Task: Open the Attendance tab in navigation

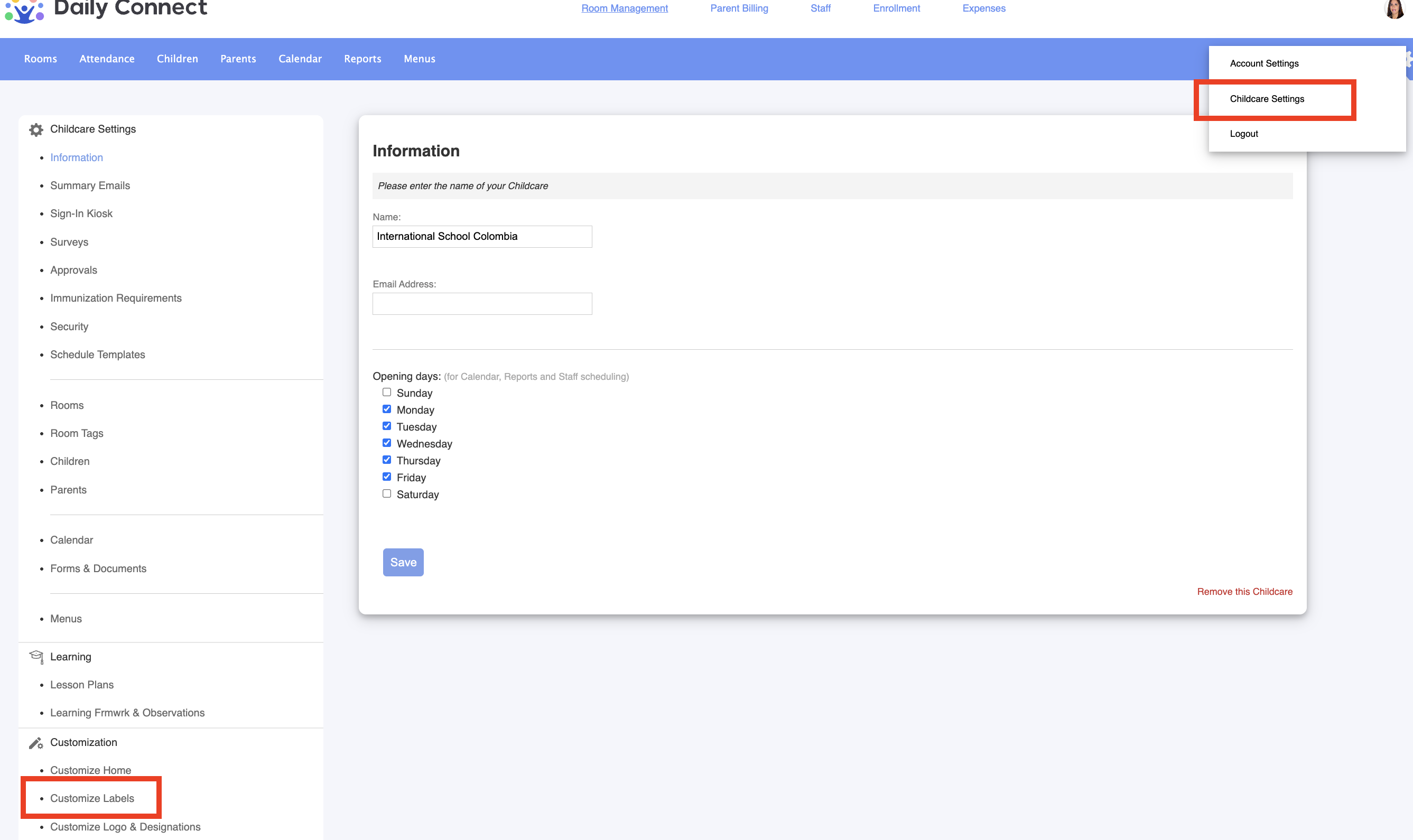Action: (107, 59)
